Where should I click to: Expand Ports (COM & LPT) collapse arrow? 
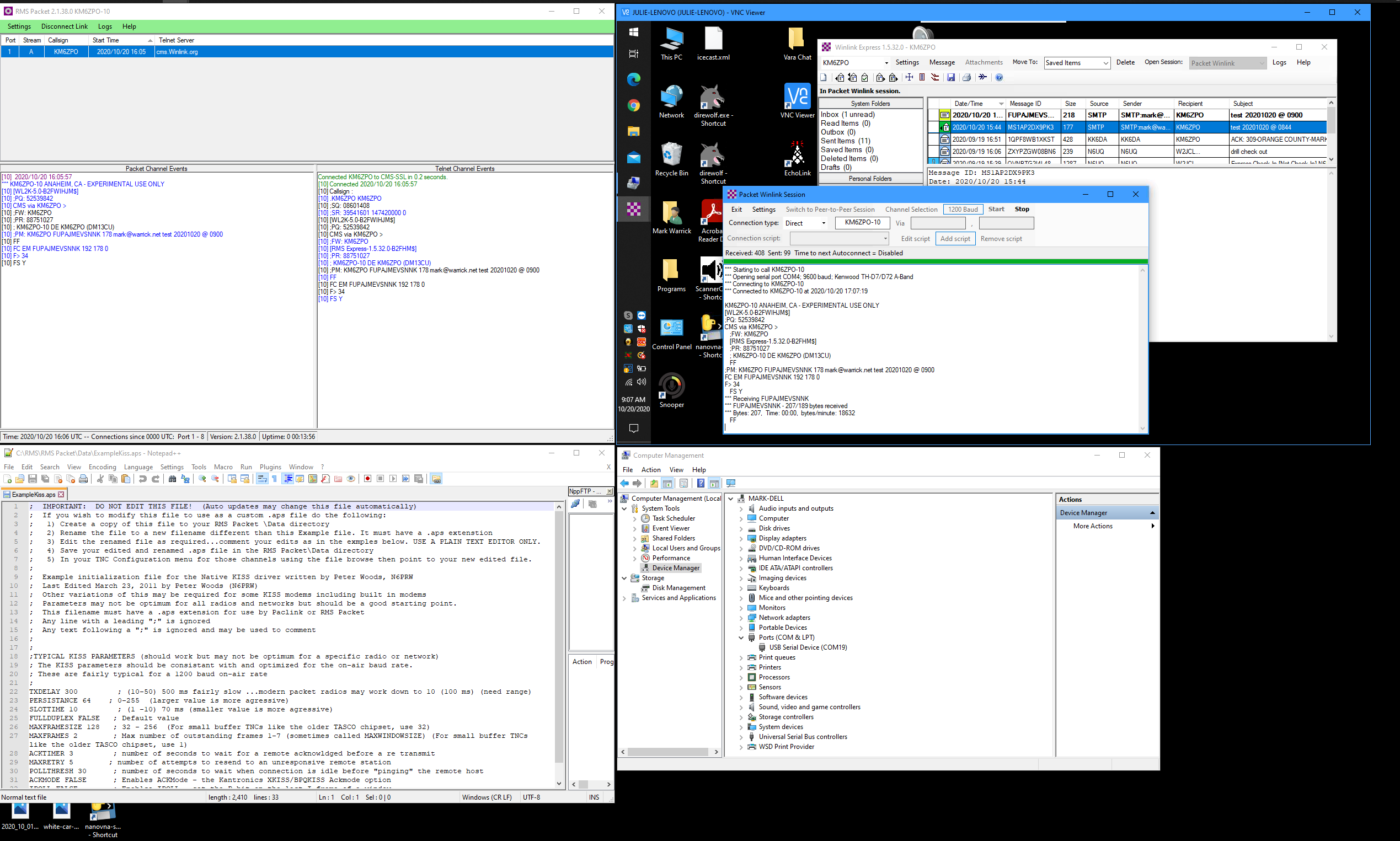pos(741,638)
